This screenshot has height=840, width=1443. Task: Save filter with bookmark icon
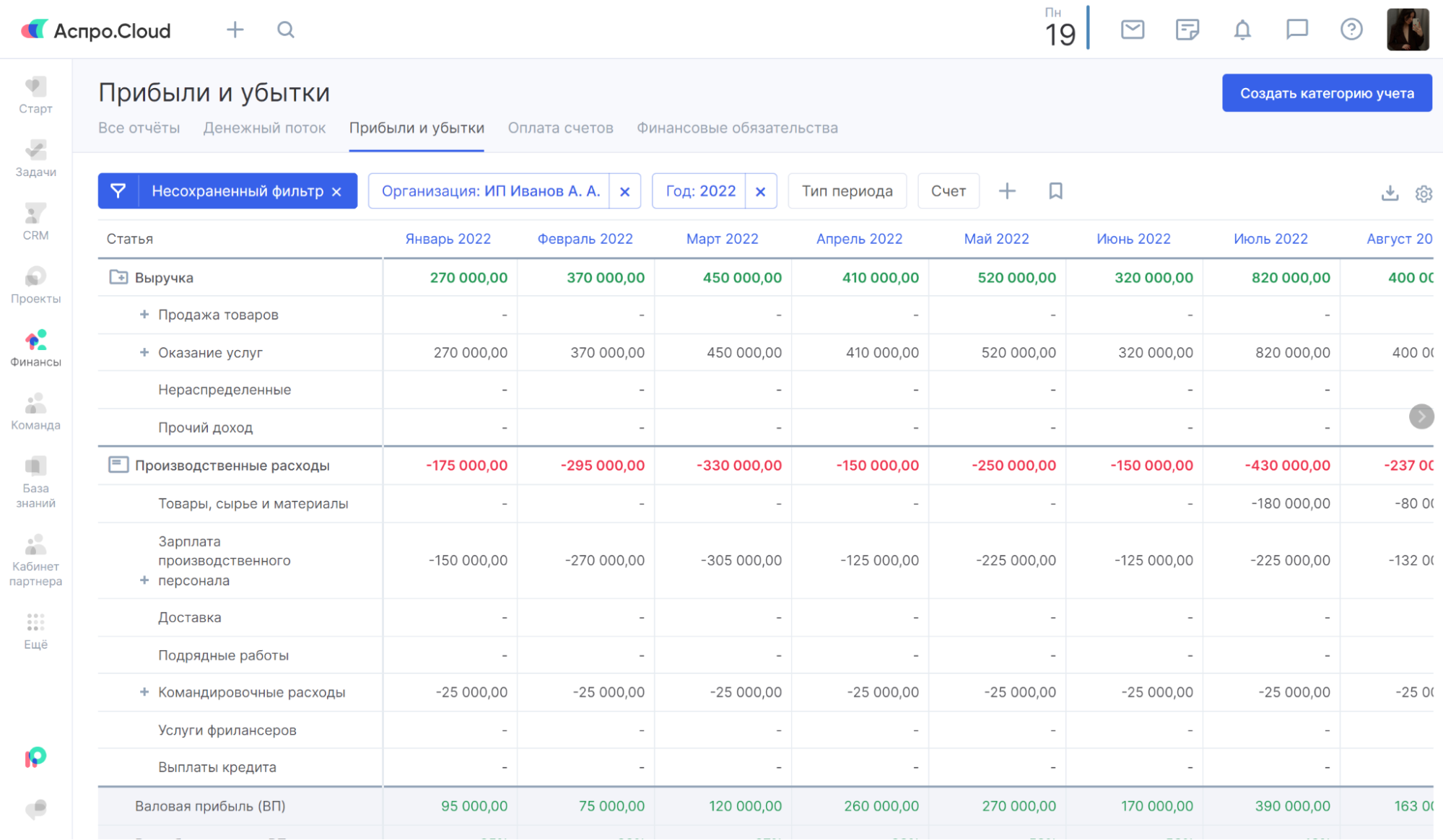1055,191
